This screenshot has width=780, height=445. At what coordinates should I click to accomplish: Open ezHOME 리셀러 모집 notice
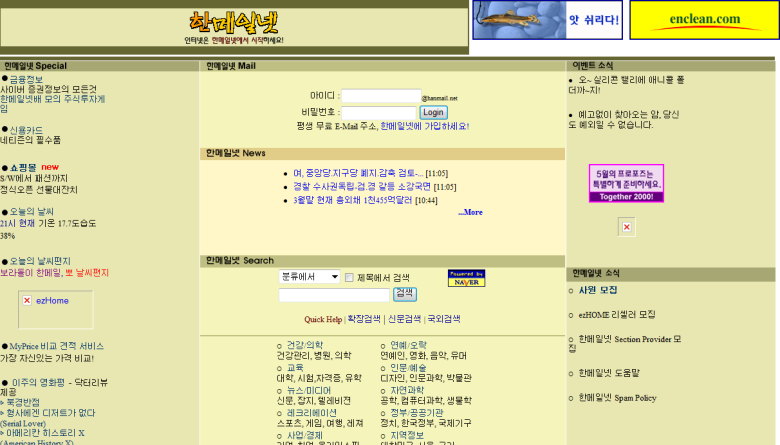tap(617, 315)
